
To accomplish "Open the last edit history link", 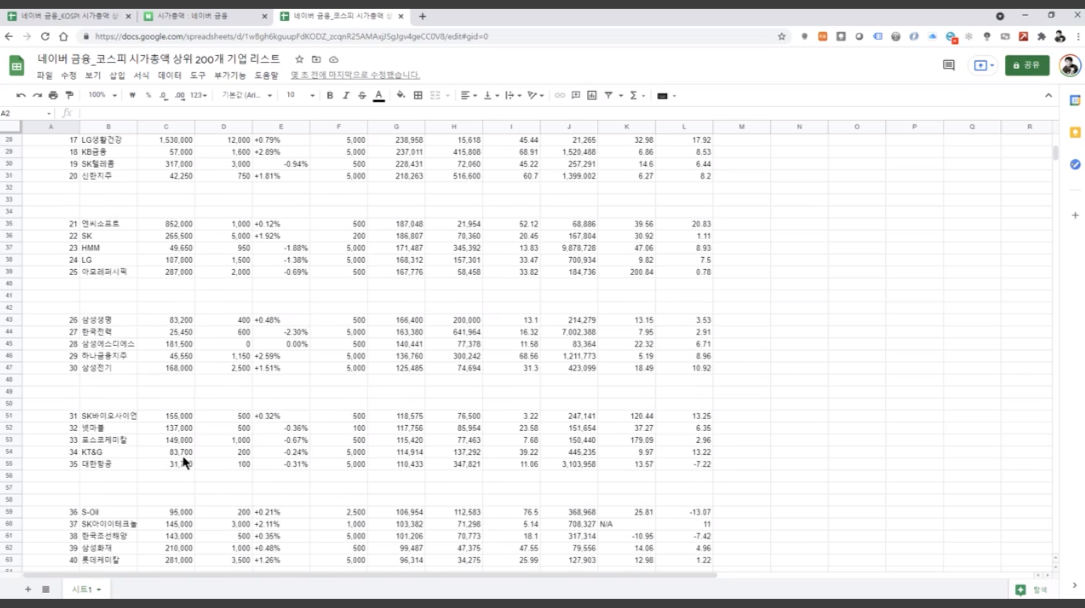I will [x=355, y=75].
